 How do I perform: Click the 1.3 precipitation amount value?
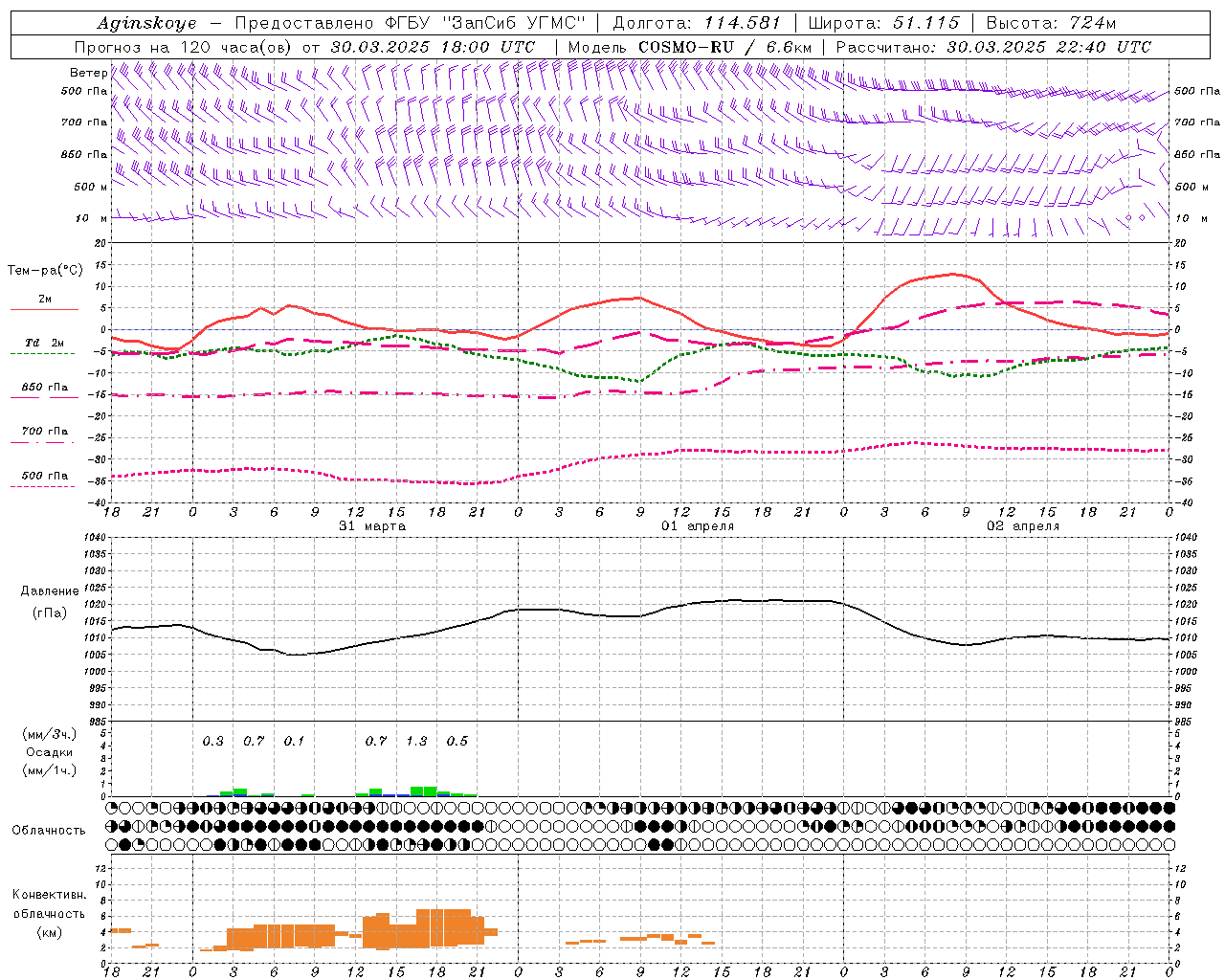(416, 741)
